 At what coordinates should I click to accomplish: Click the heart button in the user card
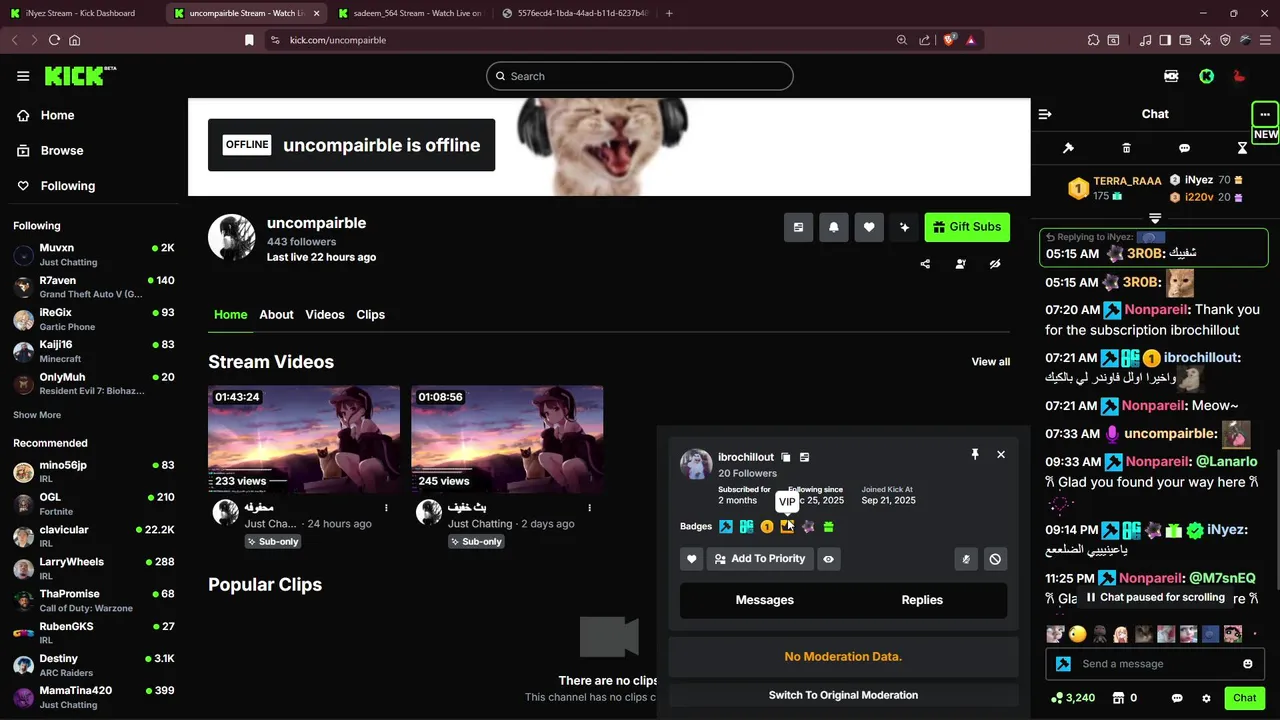tap(691, 559)
